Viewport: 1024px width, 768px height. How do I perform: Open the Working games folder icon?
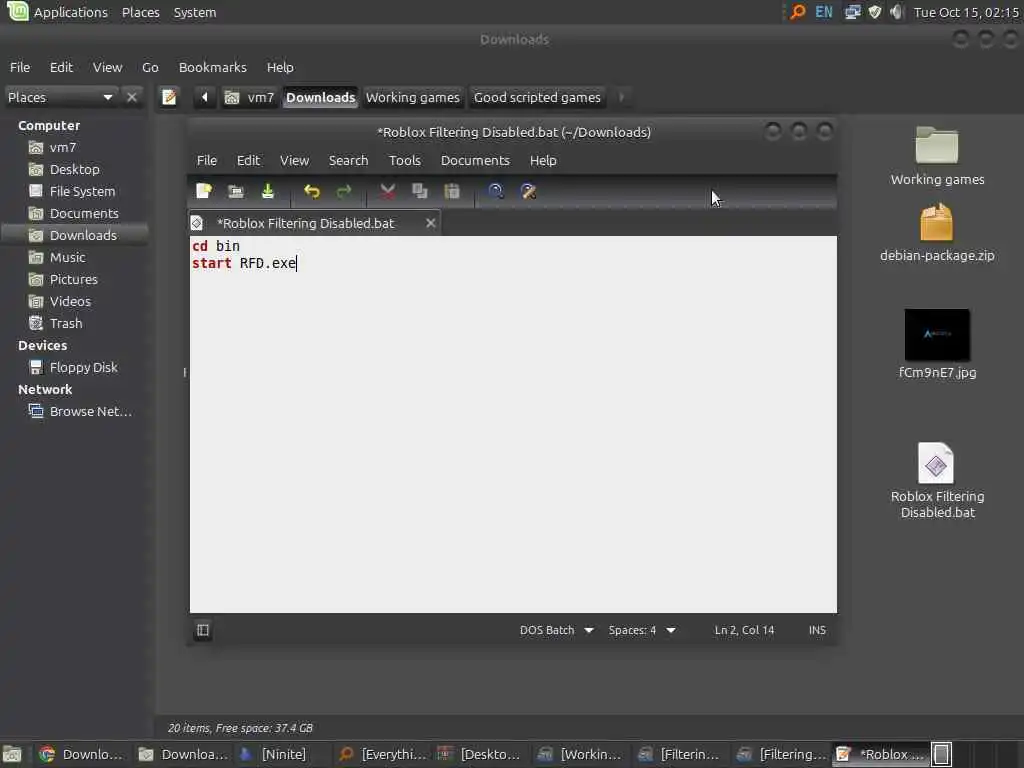click(936, 145)
